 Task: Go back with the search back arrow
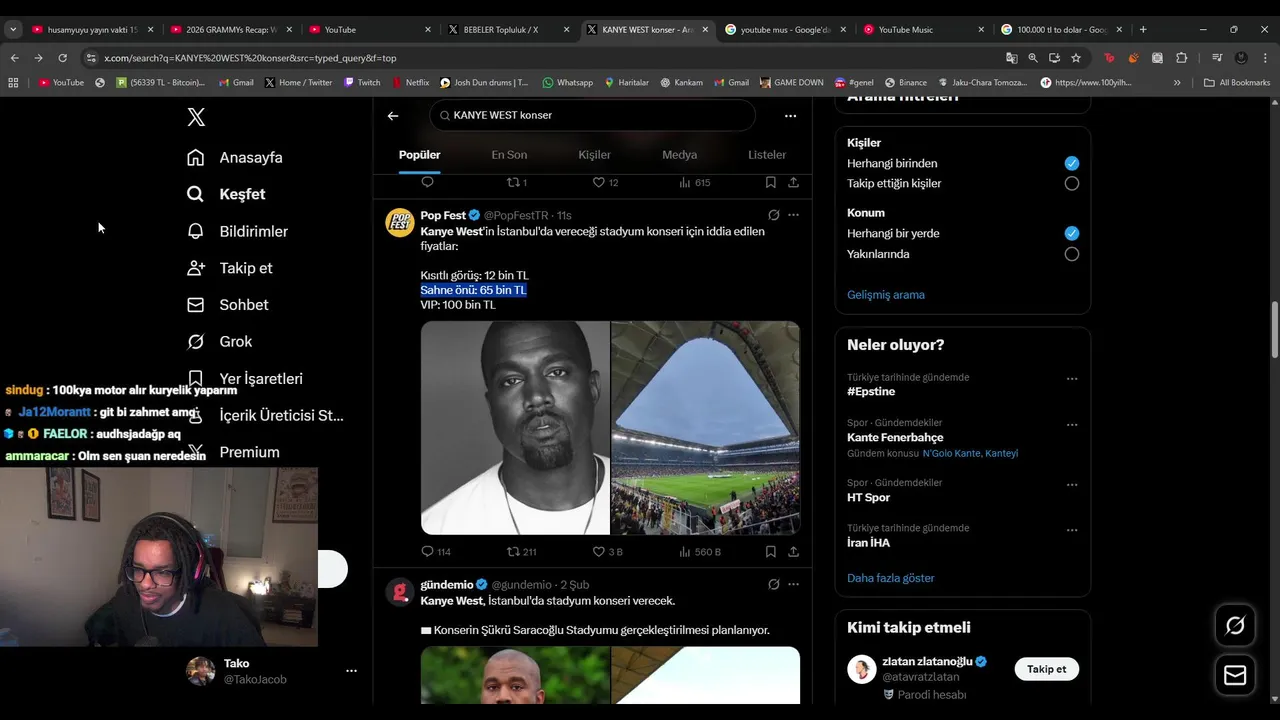(393, 116)
